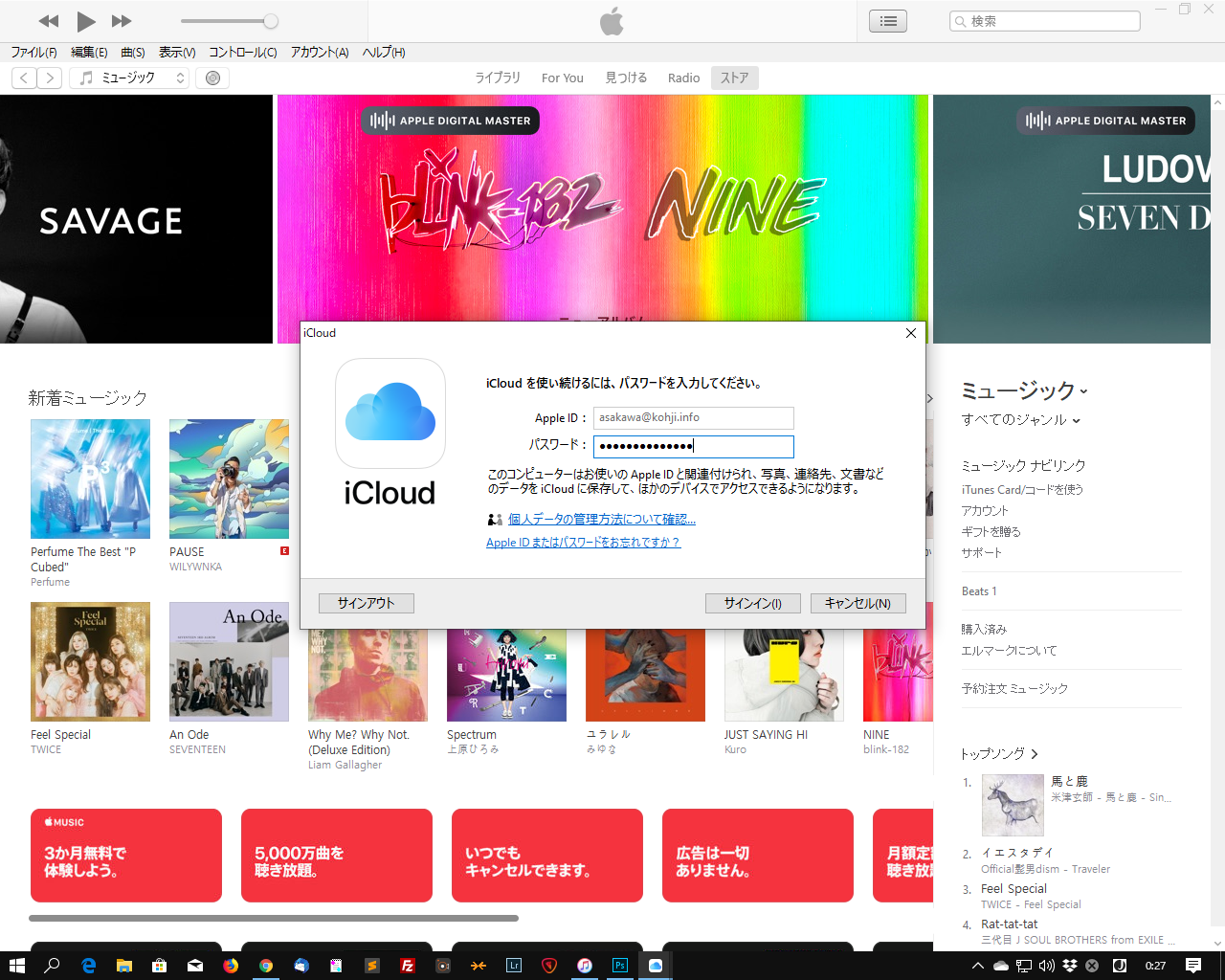1225x980 pixels.
Task: Play the current track
Action: coord(86,21)
